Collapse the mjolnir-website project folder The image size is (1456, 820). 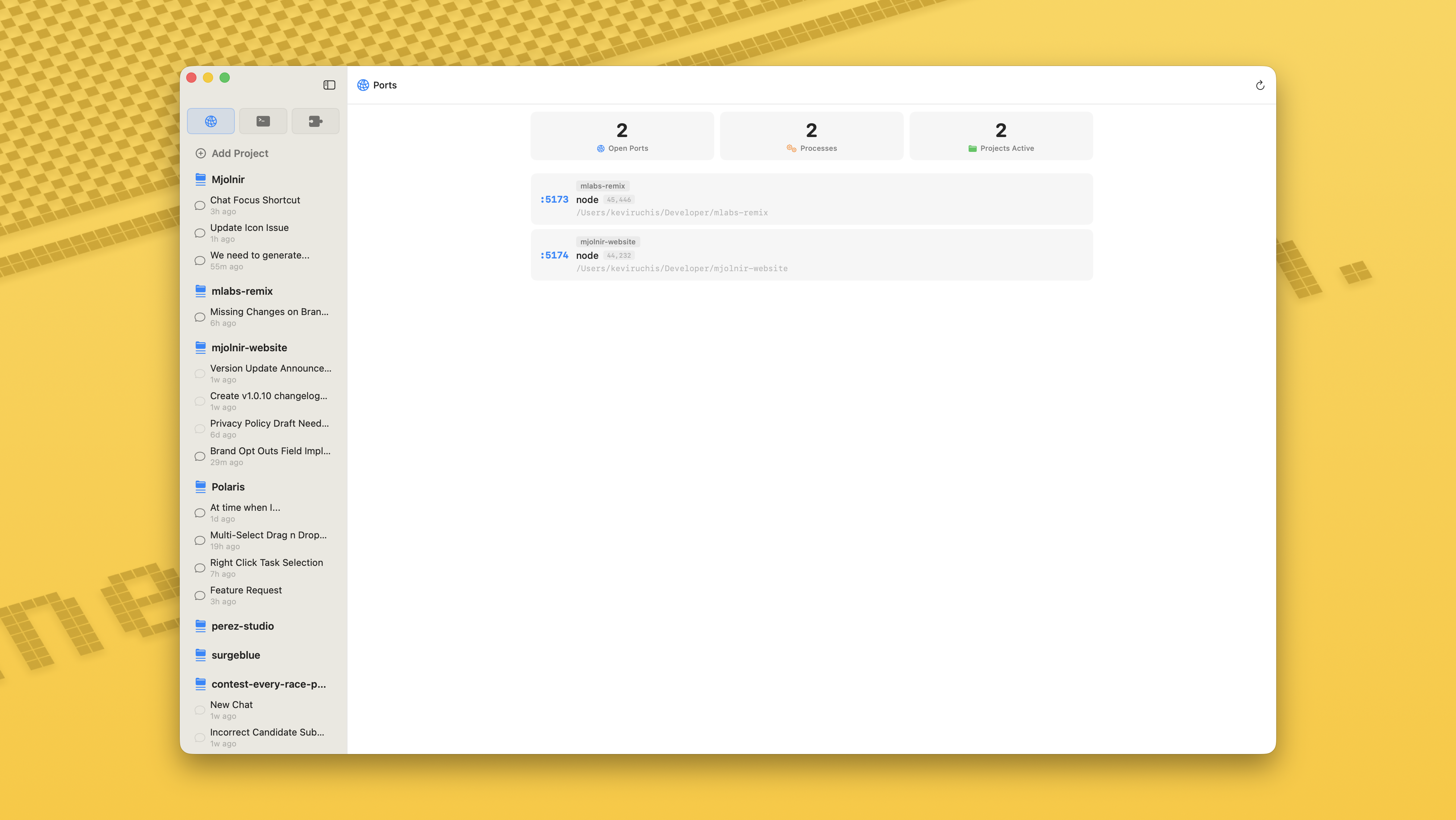[249, 348]
